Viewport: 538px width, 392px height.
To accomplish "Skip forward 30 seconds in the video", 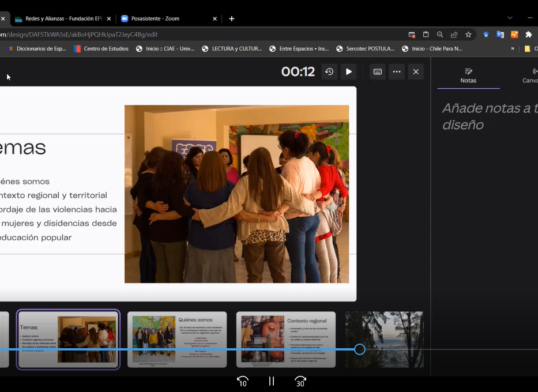I will click(300, 381).
